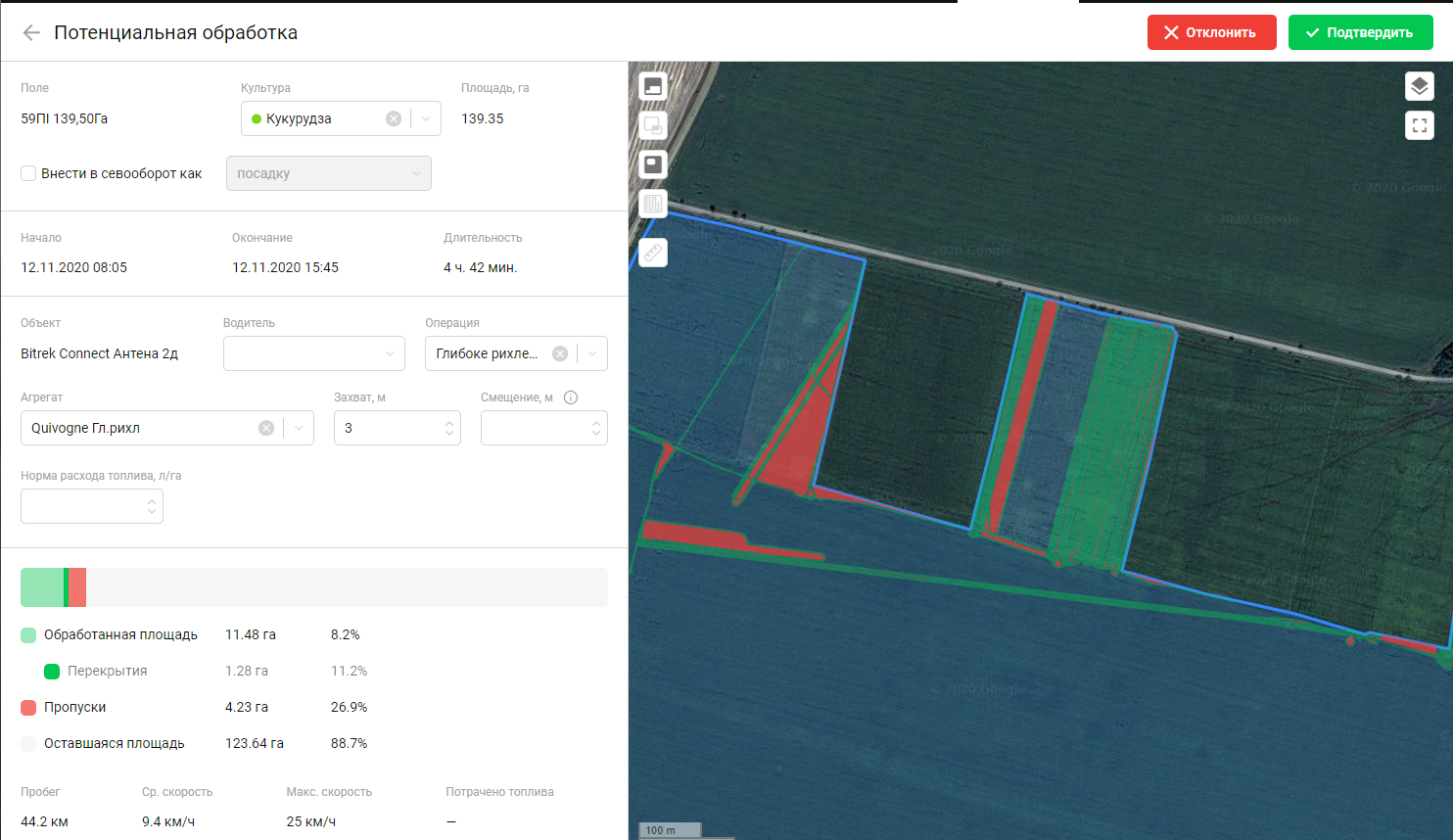This screenshot has height=840, width=1453.
Task: Open the Агрегат dropdown arrow
Action: [299, 428]
